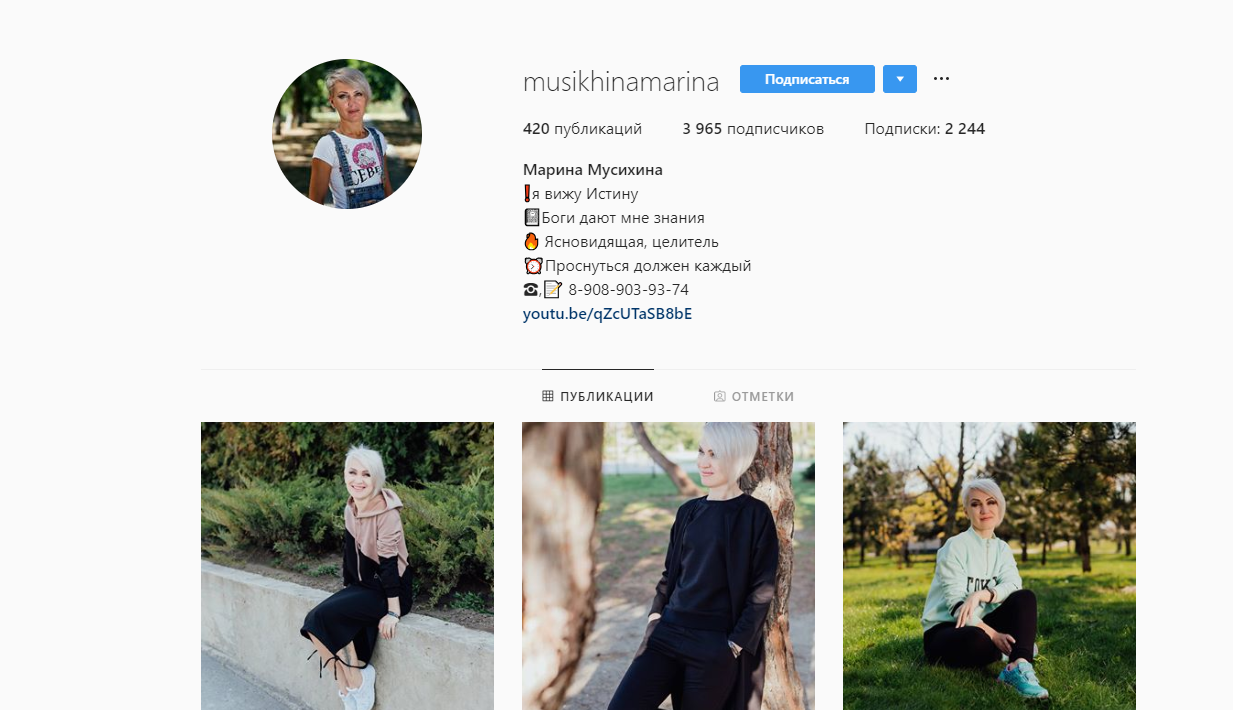This screenshot has width=1233, height=710.
Task: Open the youtu.be/qZcUTaSB8bE link
Action: tap(608, 314)
